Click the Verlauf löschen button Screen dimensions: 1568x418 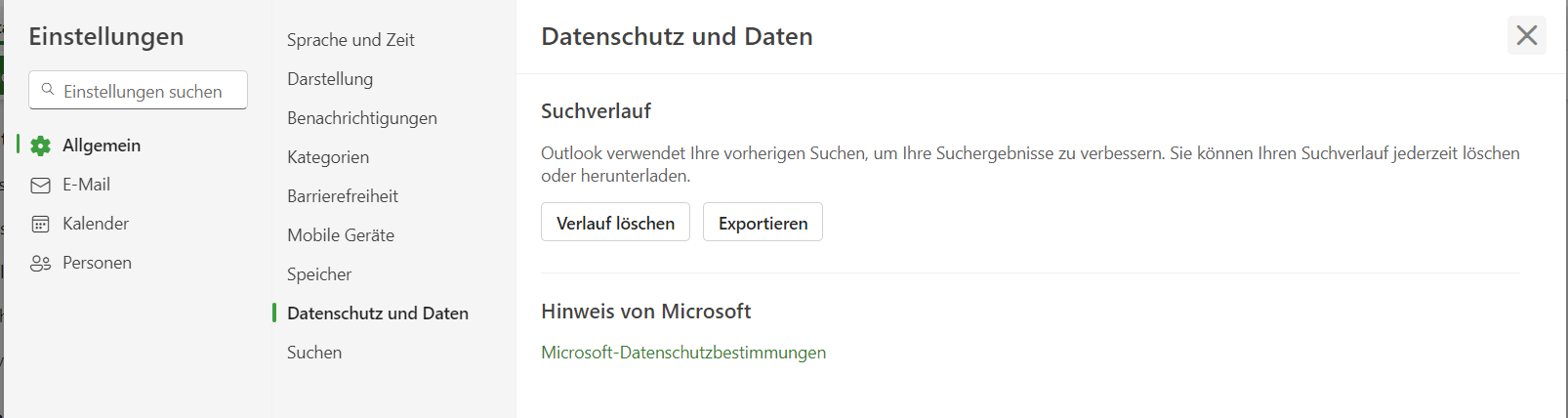click(x=615, y=222)
